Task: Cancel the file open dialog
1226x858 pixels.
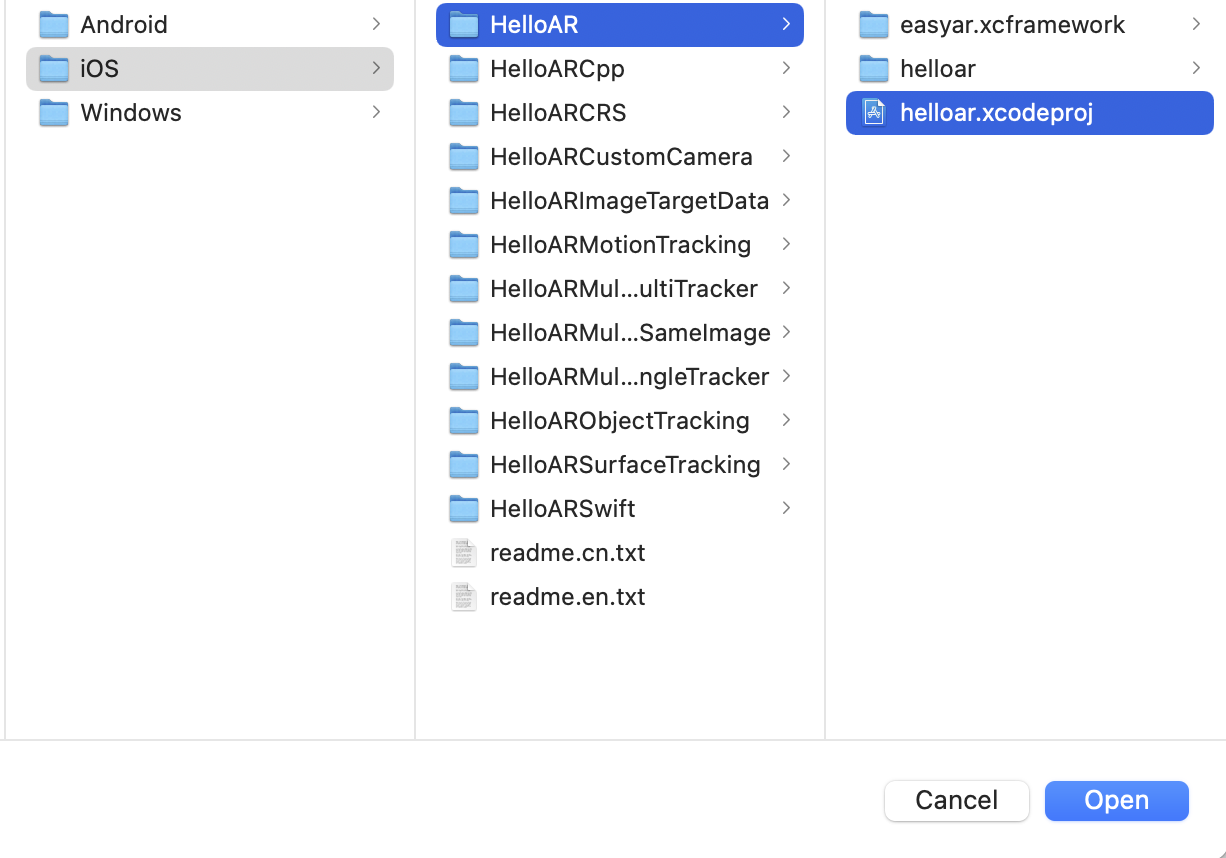Action: tap(956, 800)
